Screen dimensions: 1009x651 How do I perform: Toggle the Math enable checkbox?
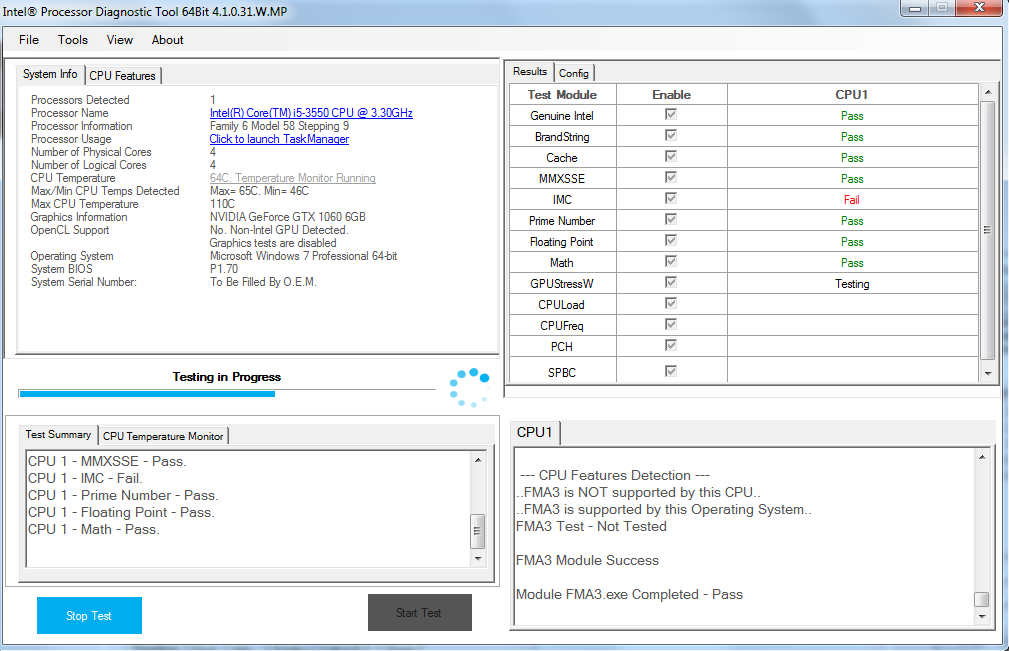671,261
